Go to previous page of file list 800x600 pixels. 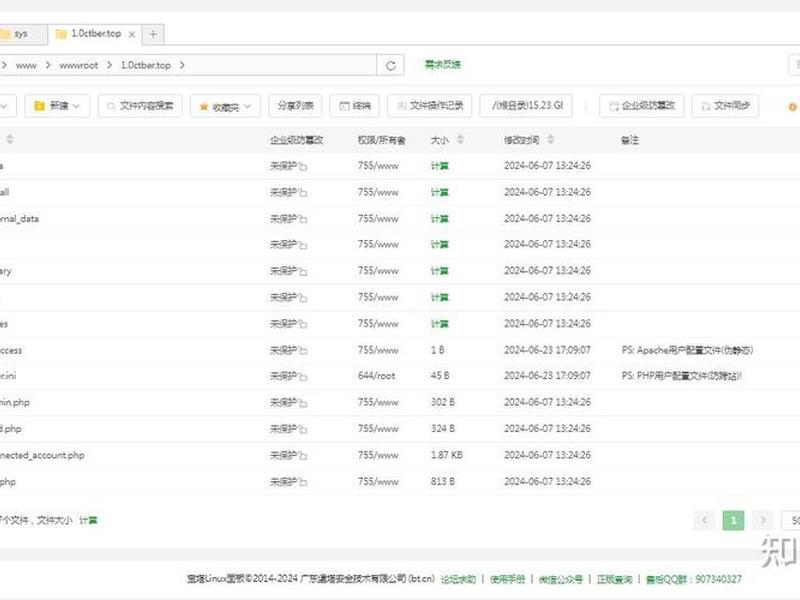click(x=704, y=520)
